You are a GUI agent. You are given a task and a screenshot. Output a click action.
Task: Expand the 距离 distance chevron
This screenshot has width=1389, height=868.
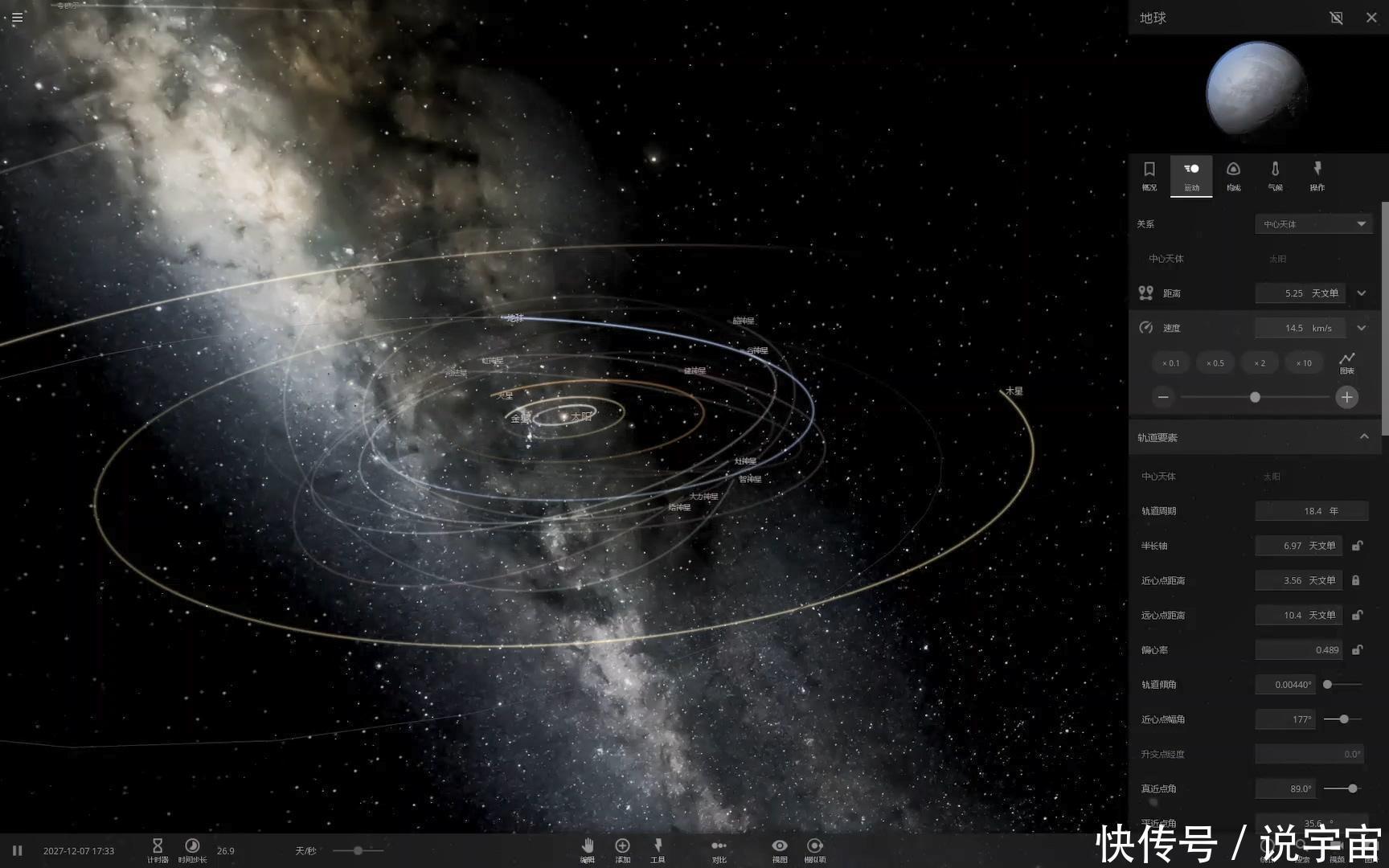click(x=1362, y=293)
